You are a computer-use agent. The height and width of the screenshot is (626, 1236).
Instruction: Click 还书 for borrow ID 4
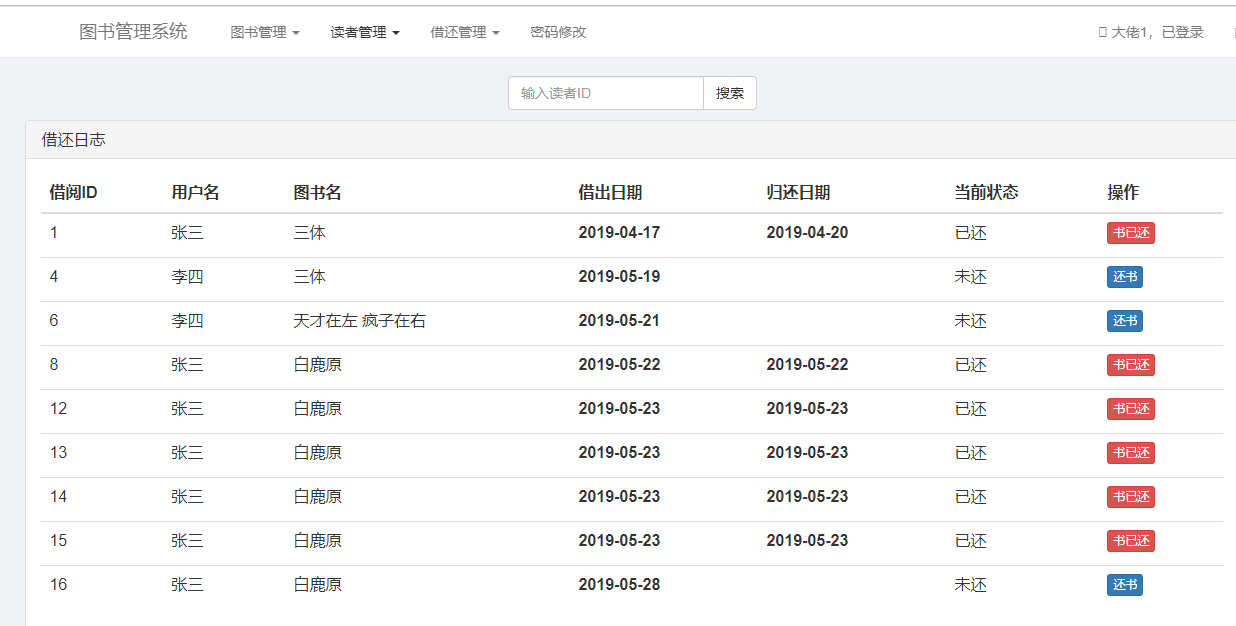coord(1124,277)
